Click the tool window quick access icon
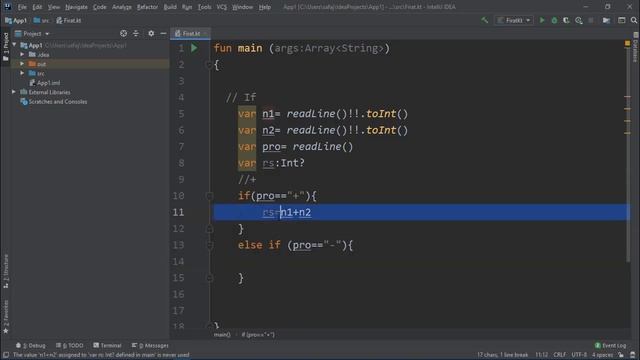 point(6,355)
